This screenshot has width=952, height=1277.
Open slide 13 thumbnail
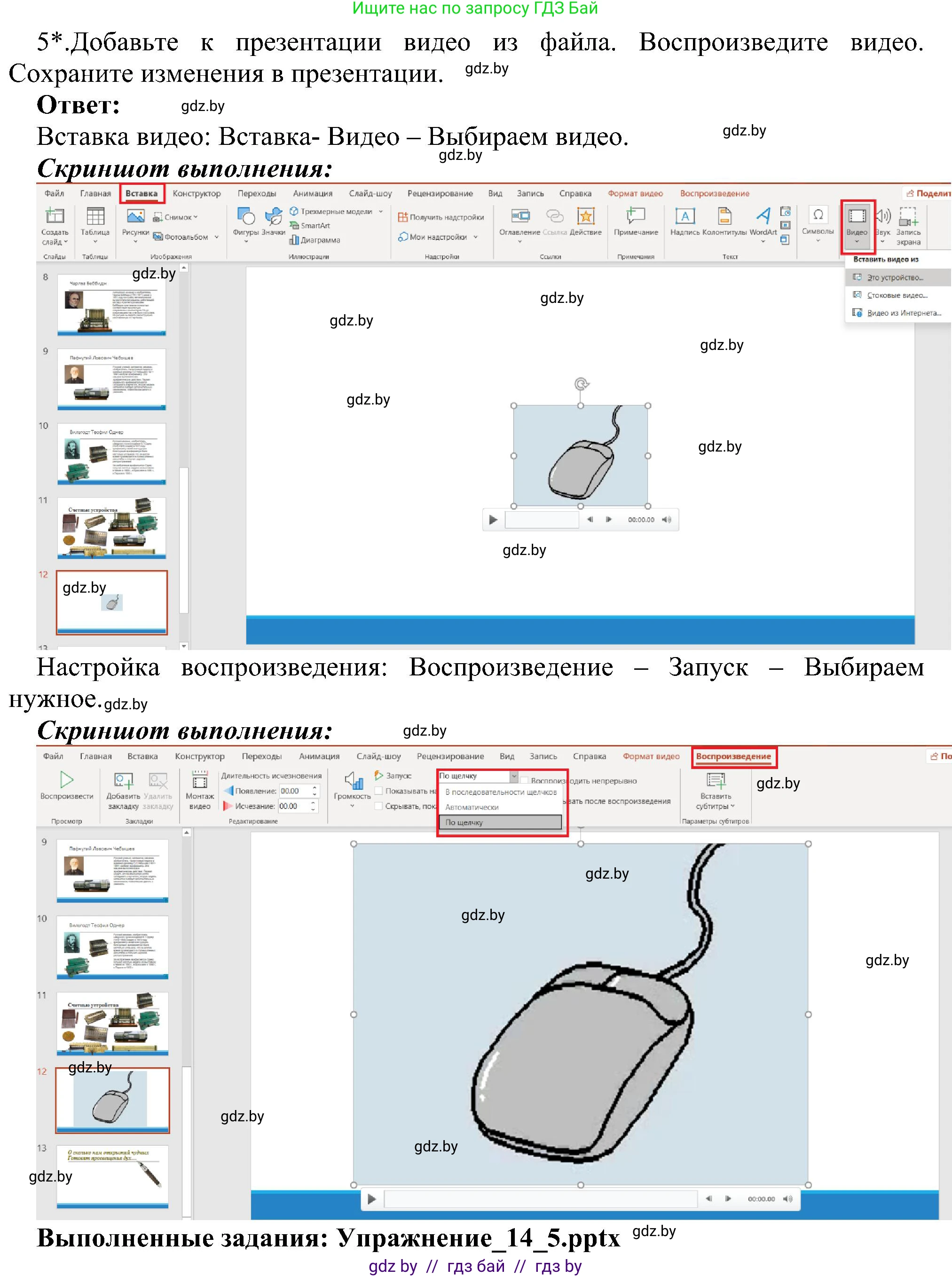pyautogui.click(x=112, y=1176)
